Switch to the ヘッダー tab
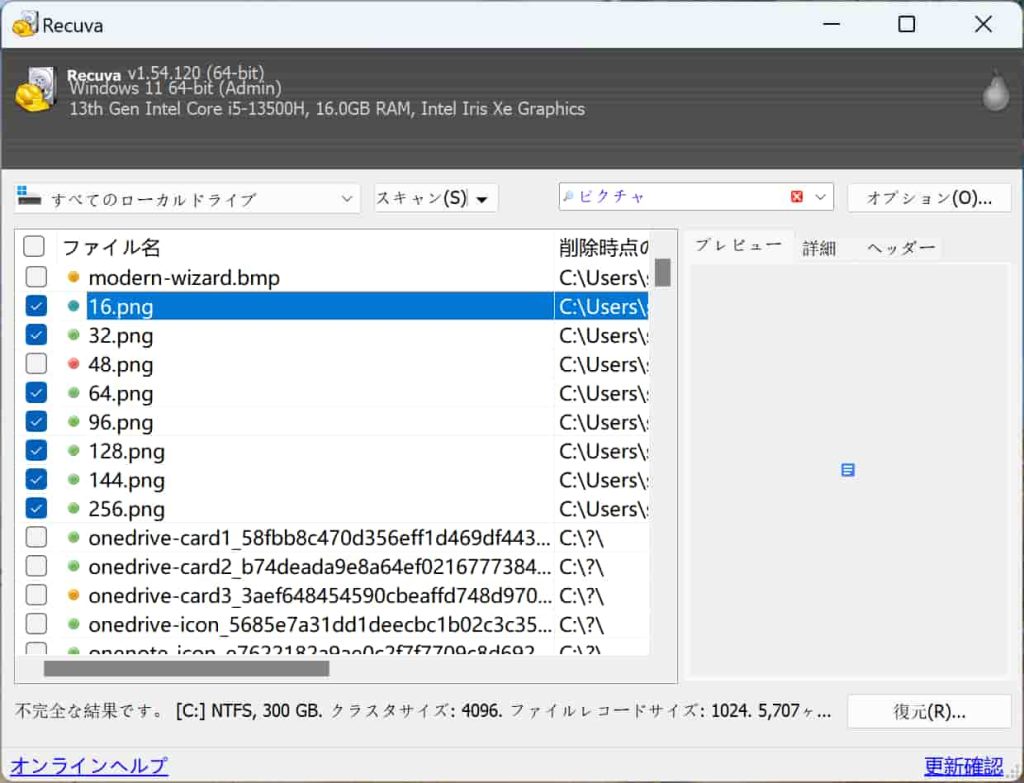 (901, 248)
